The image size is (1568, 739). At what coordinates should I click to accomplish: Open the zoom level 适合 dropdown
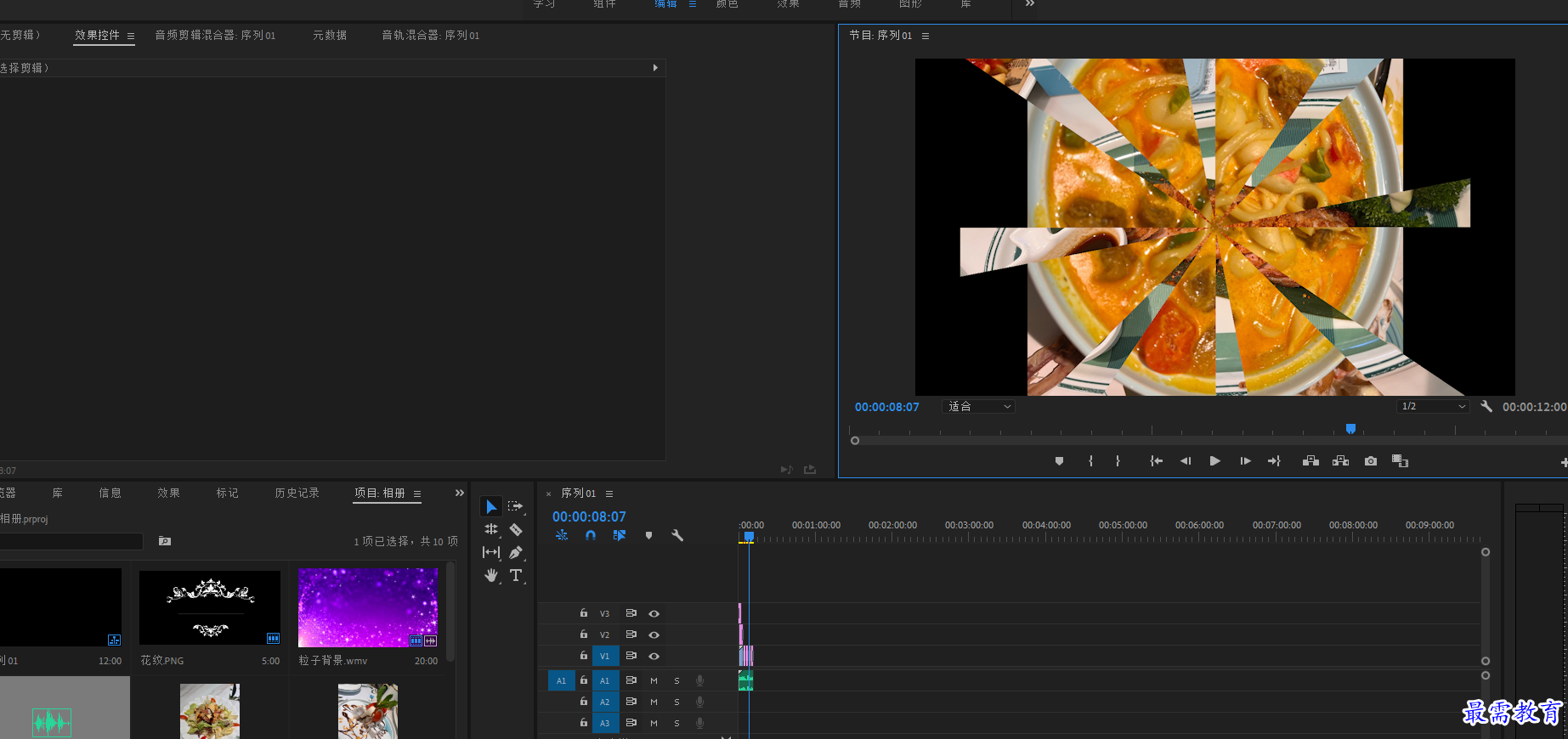pyautogui.click(x=978, y=407)
